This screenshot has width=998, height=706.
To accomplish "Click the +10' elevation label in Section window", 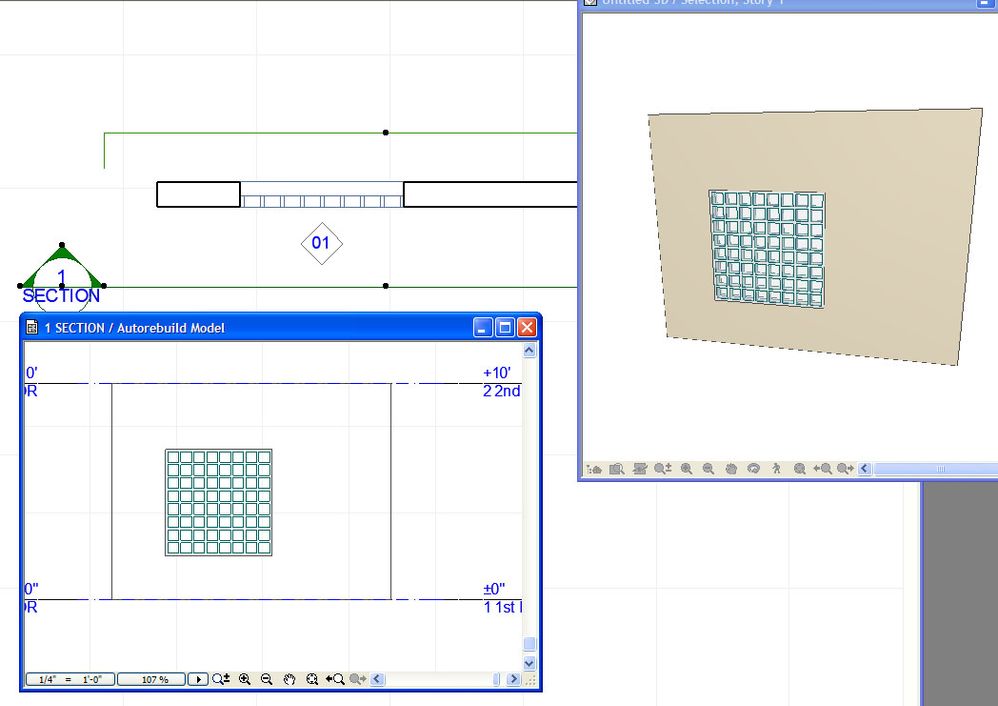I will coord(496,372).
